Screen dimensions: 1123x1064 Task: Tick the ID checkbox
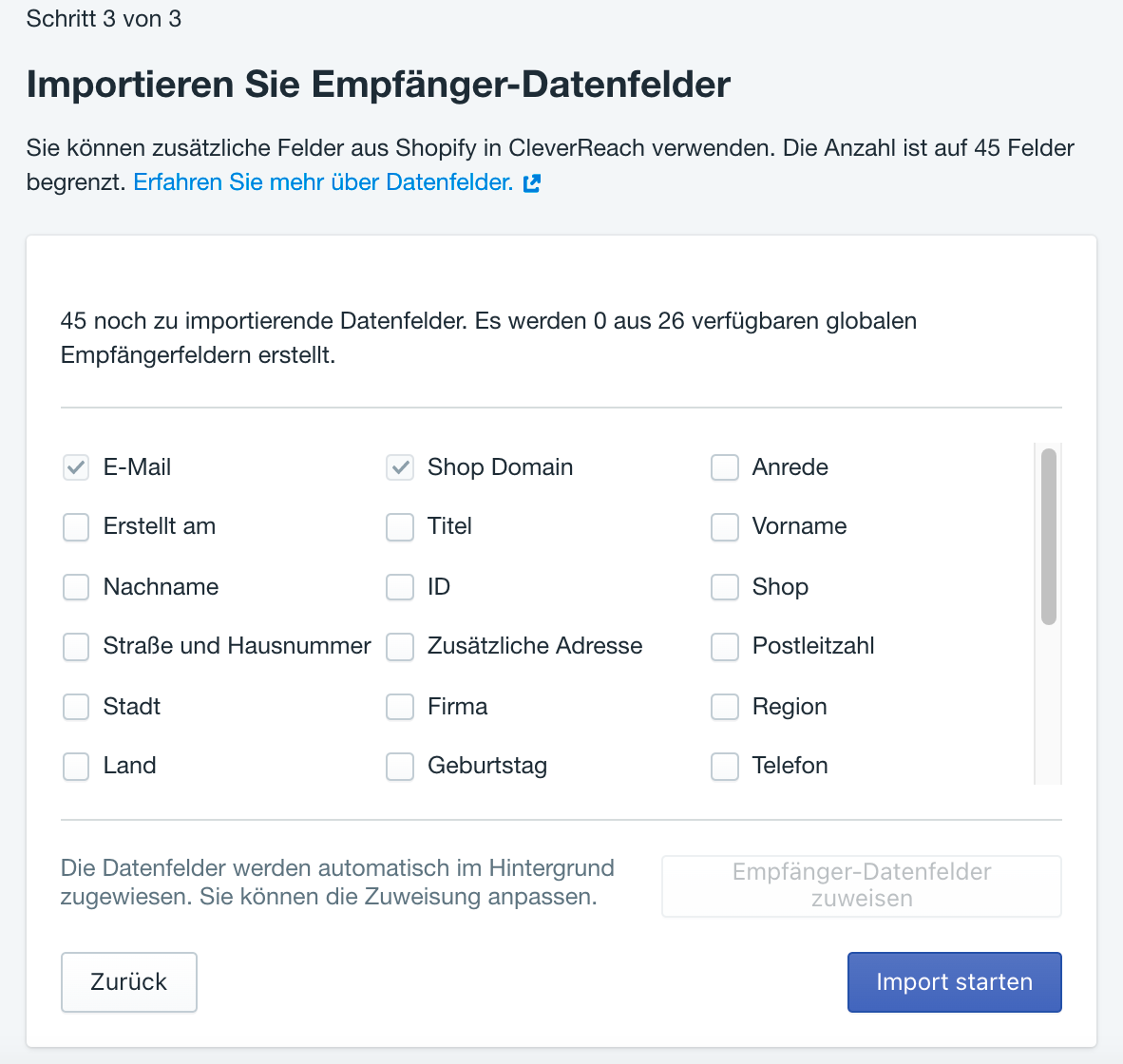coord(400,587)
